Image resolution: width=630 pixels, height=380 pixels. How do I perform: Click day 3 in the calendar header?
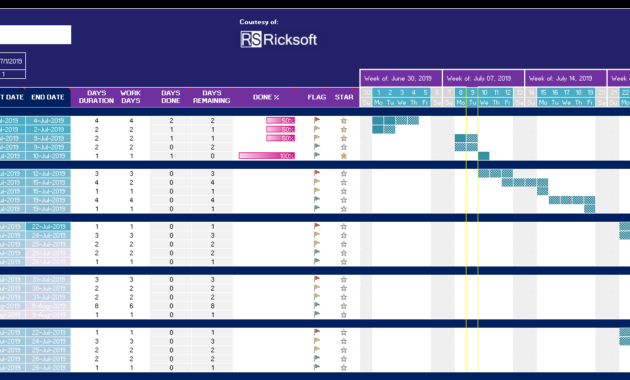(x=401, y=92)
